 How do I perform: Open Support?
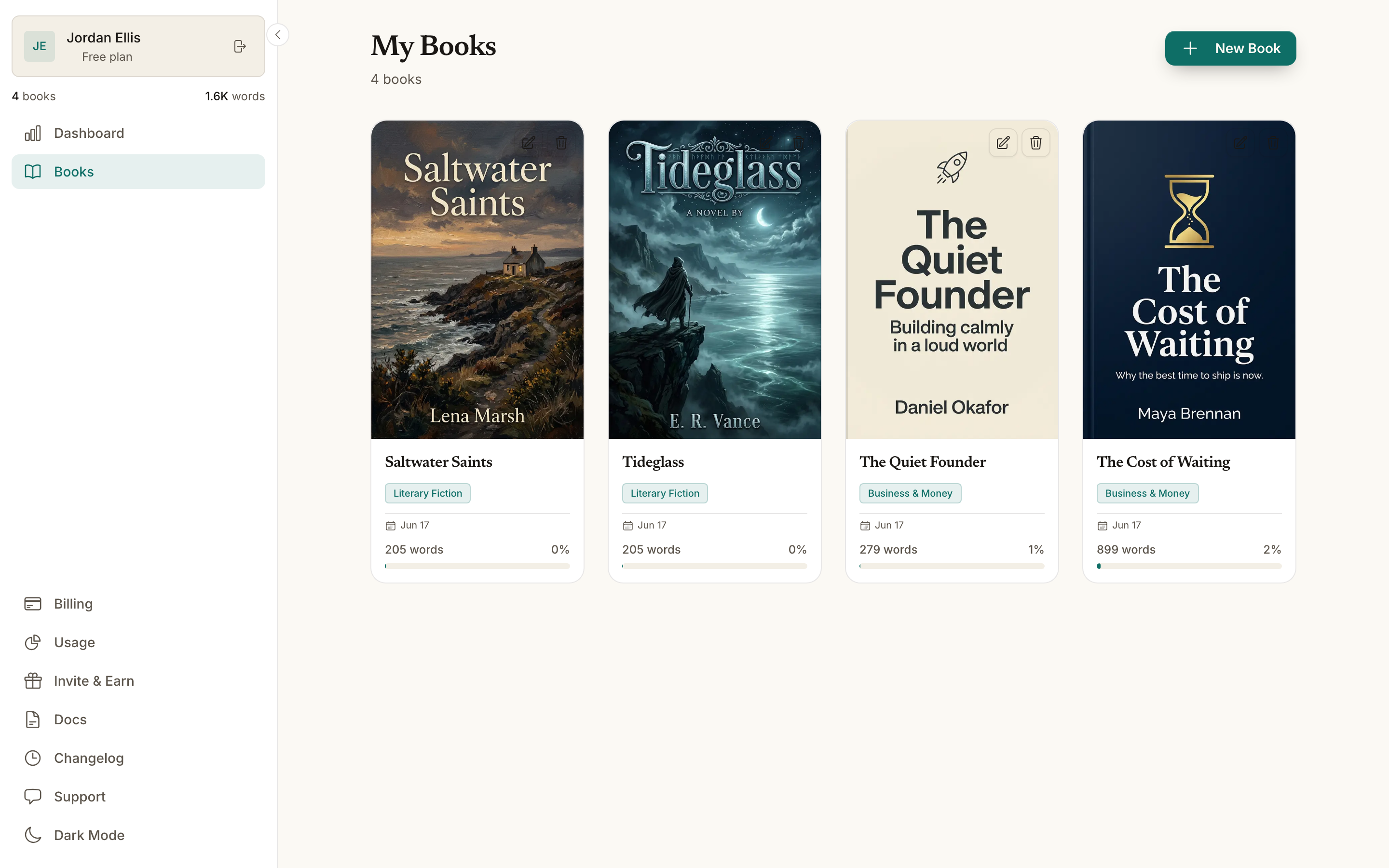(x=138, y=797)
